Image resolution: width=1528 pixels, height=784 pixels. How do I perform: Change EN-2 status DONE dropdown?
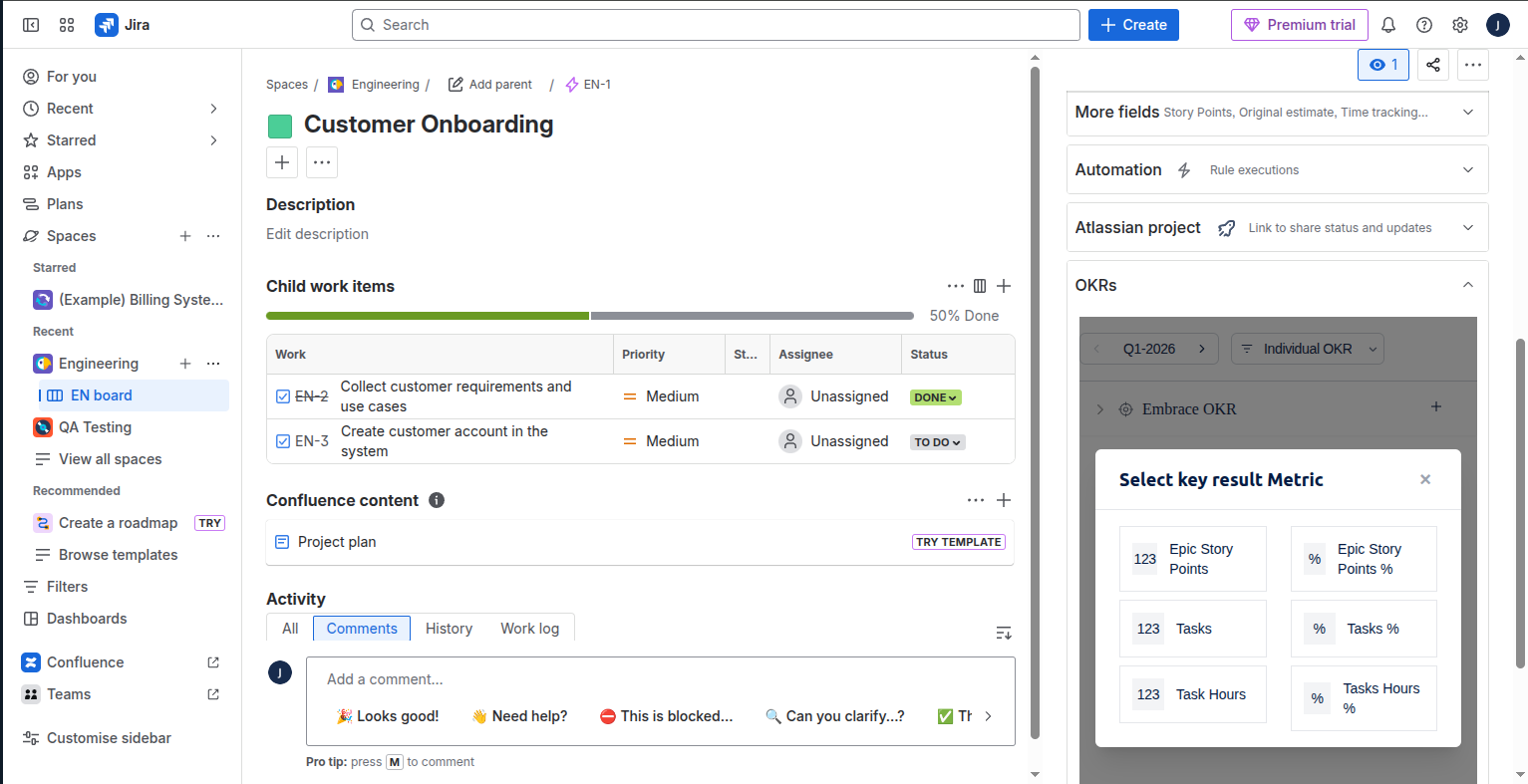point(935,397)
